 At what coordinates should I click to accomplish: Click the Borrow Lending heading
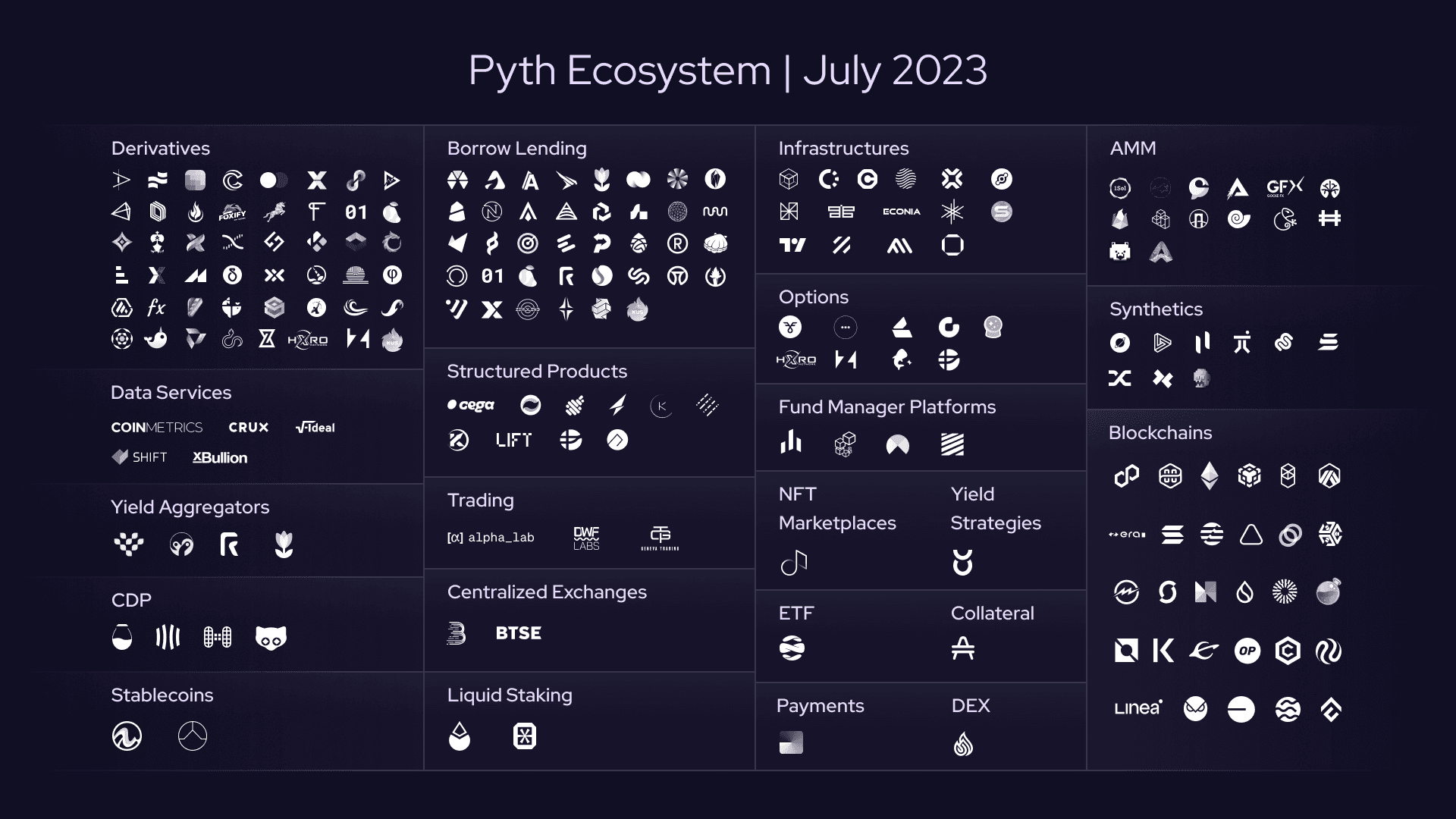[x=517, y=149]
